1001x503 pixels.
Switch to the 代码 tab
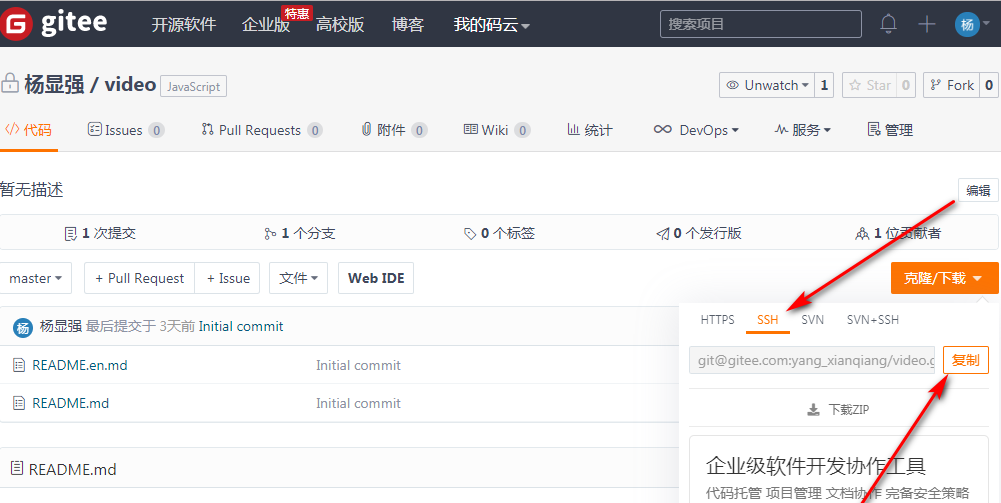(x=29, y=130)
